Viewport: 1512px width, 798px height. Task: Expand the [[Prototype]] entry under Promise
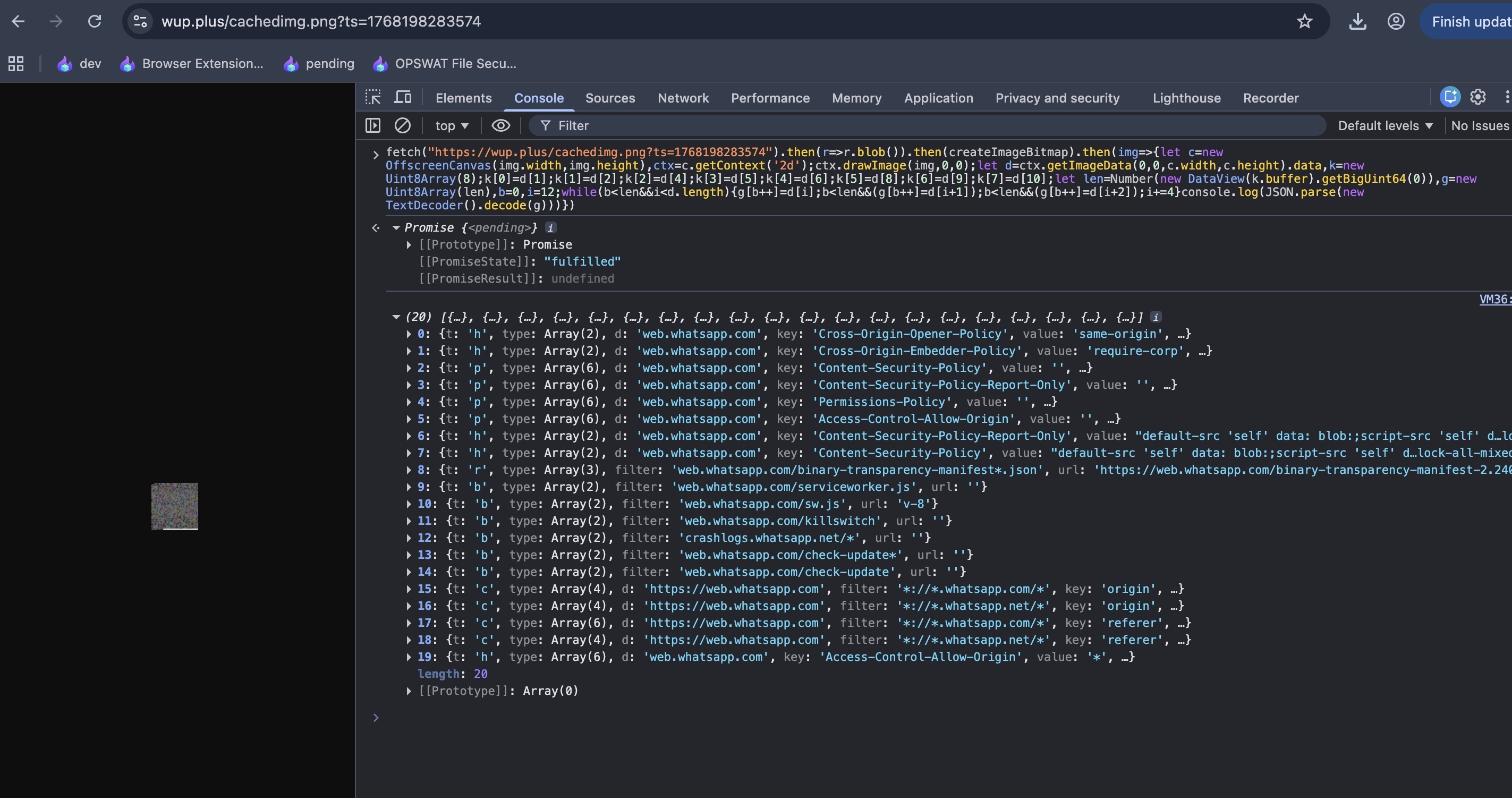point(409,245)
